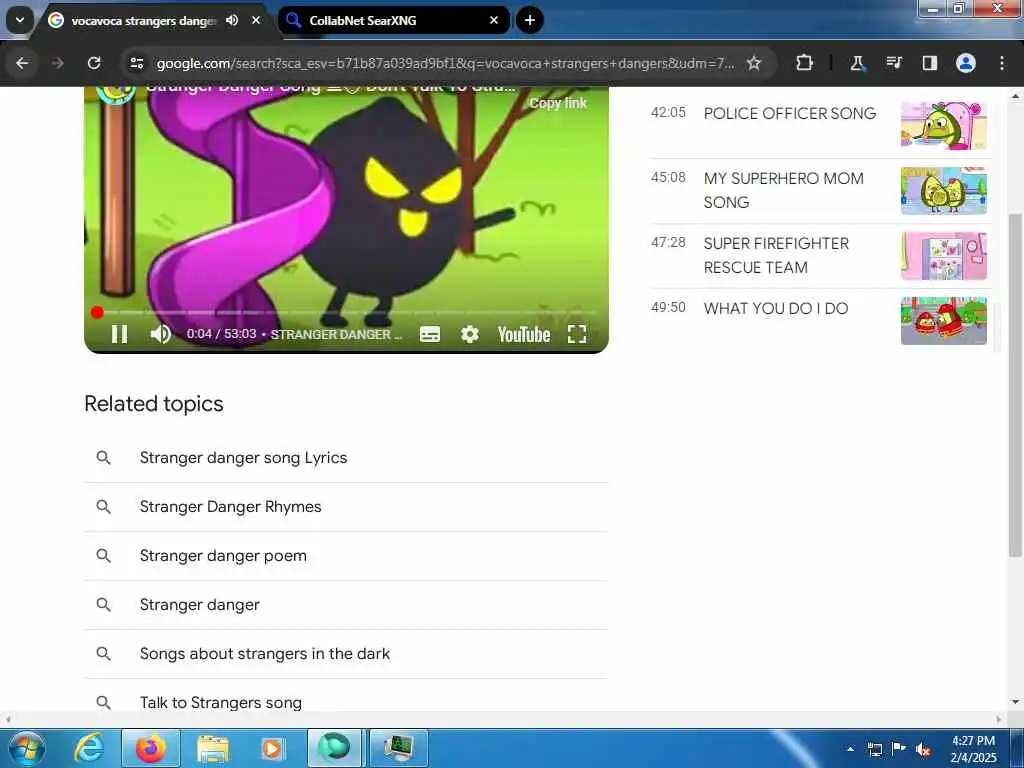Pause the YouTube video
The height and width of the screenshot is (768, 1024).
point(119,334)
